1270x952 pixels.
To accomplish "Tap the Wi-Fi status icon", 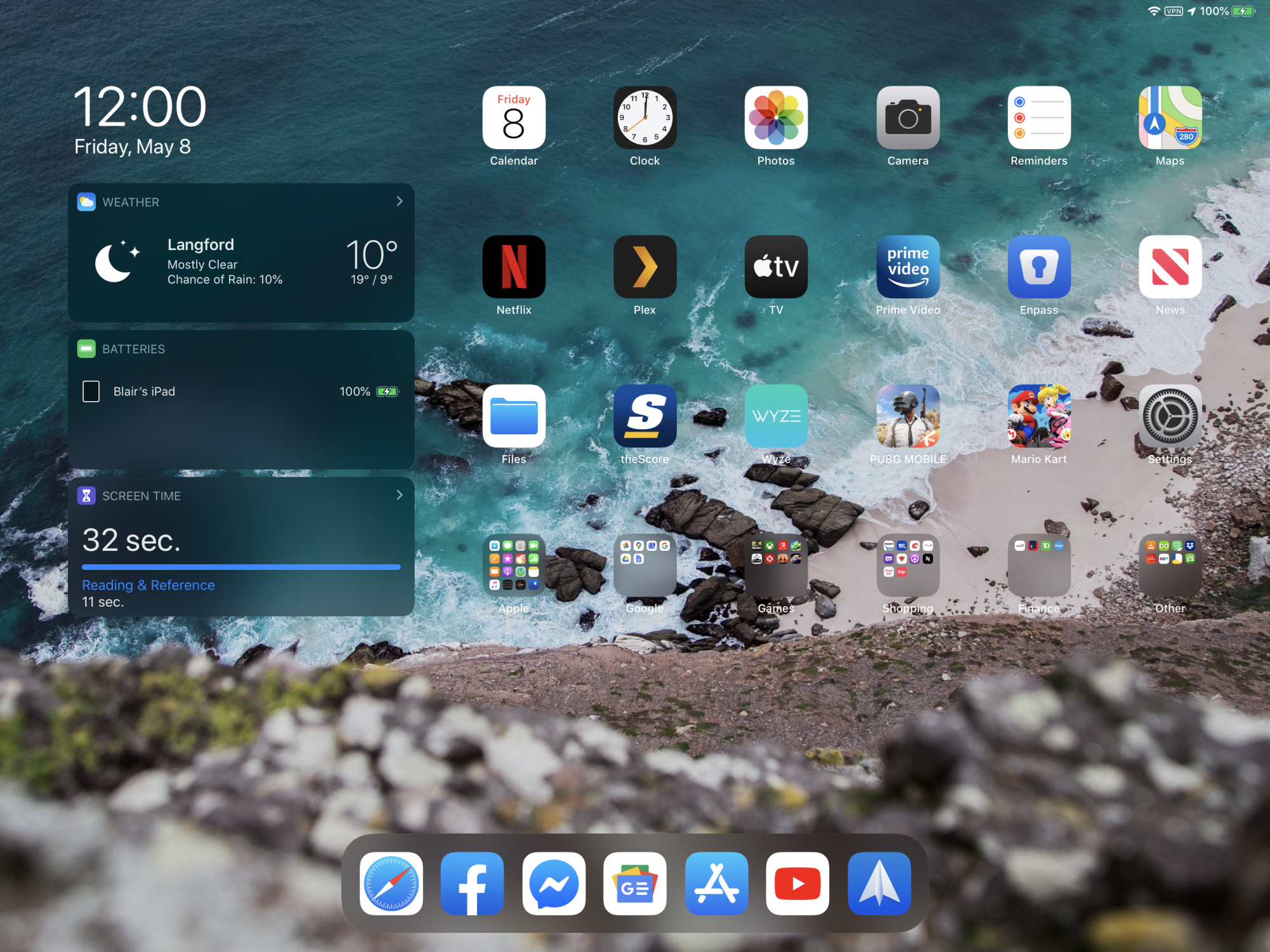I will (x=1154, y=11).
